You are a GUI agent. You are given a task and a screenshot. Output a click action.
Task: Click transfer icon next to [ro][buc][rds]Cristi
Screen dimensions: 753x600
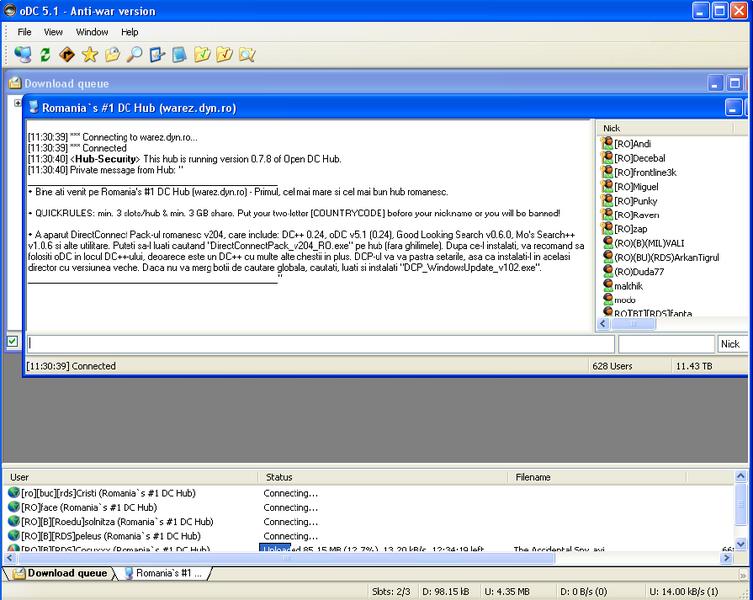13,492
